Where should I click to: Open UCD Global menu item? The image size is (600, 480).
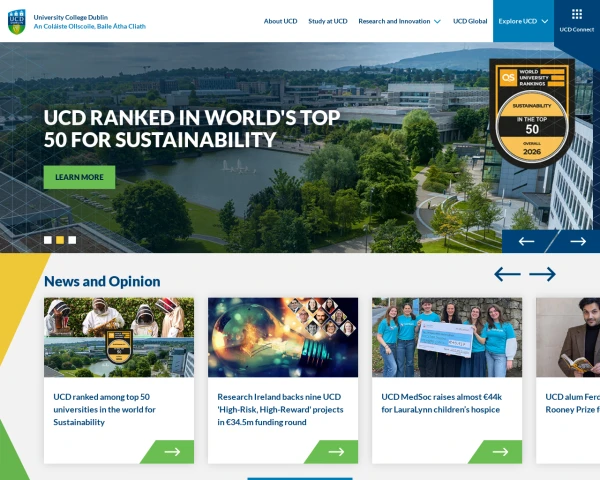click(x=470, y=21)
